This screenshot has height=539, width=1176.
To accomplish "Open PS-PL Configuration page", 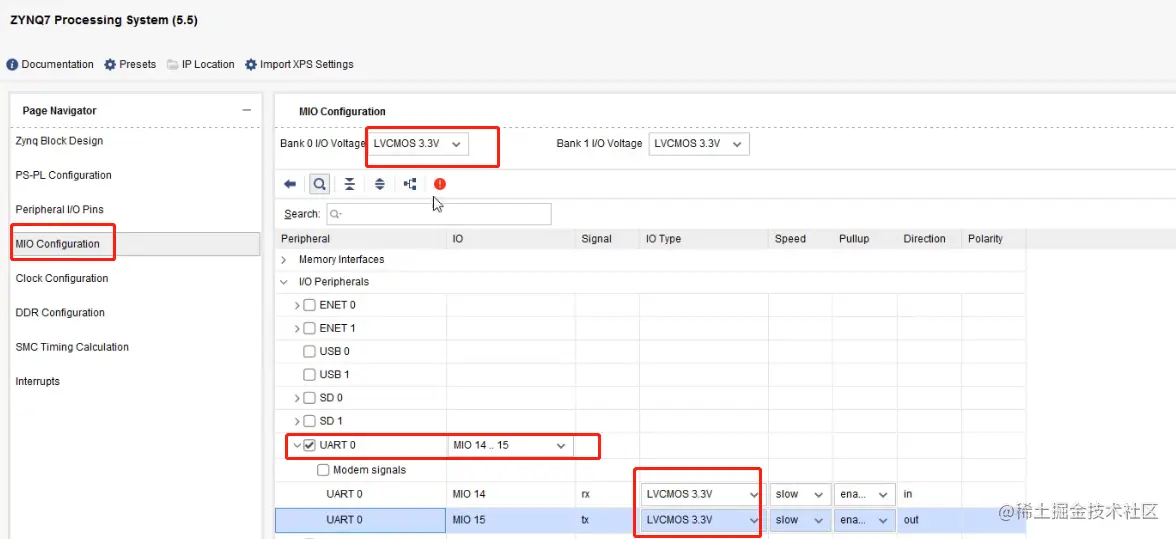I will point(64,175).
